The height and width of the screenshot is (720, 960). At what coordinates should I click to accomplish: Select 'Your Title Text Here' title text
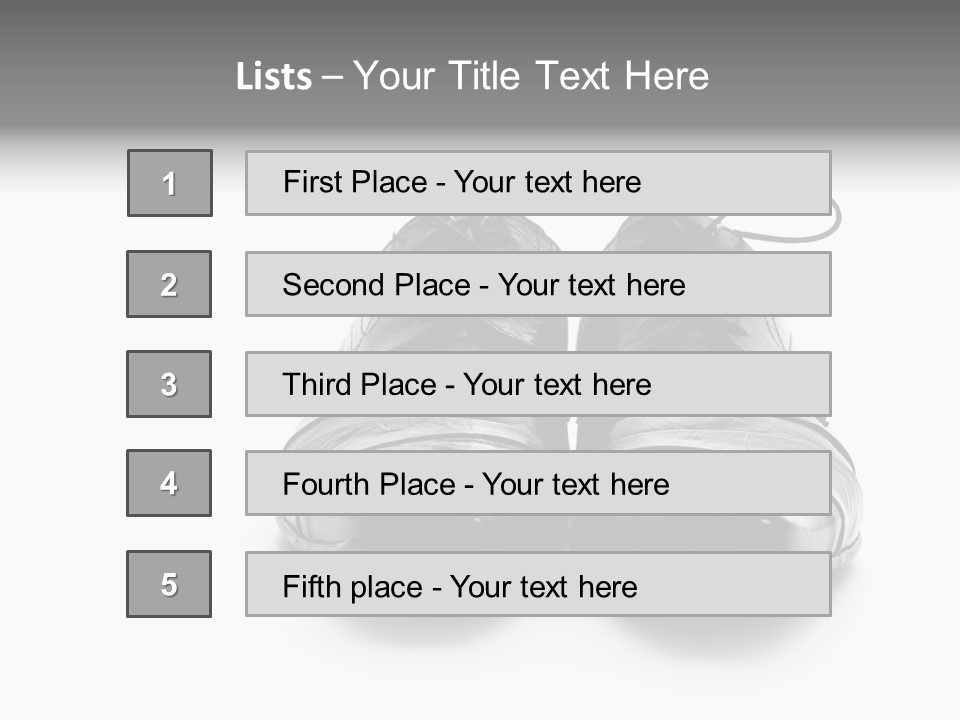click(531, 76)
